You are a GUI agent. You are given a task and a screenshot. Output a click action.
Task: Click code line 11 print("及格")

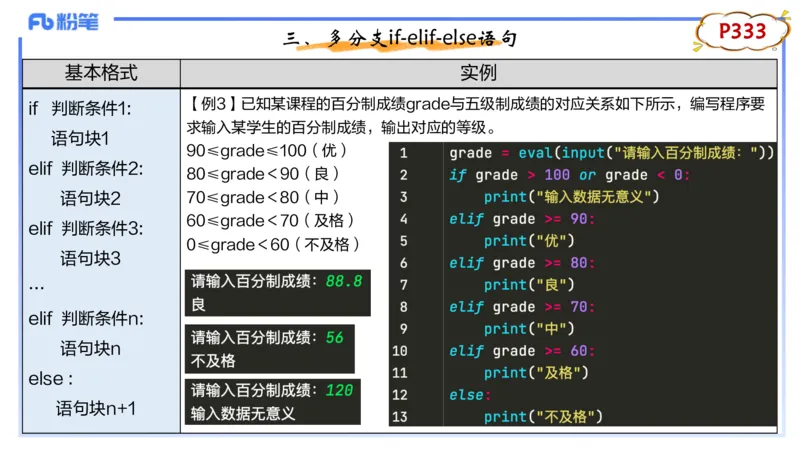coord(536,372)
